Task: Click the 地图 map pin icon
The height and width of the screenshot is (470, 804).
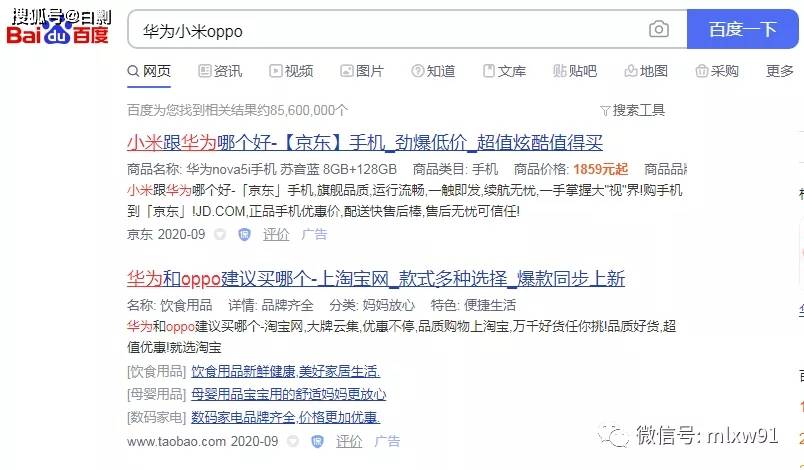Action: pyautogui.click(x=631, y=71)
